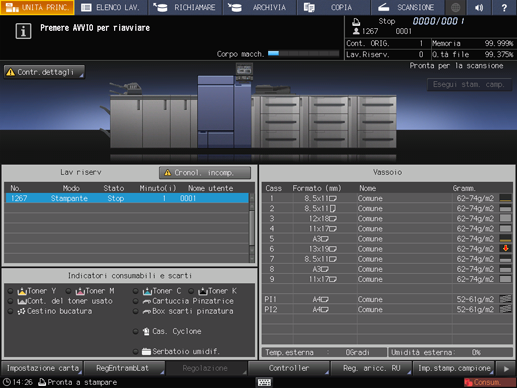
Task: Click the info icon beside the message
Action: pos(23,31)
